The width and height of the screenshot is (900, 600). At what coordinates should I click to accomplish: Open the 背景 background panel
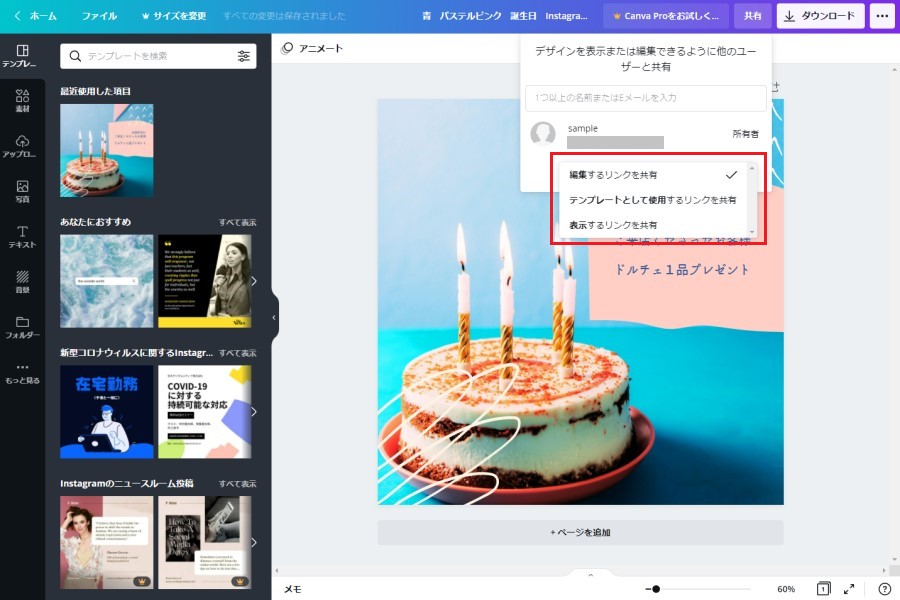pyautogui.click(x=22, y=281)
